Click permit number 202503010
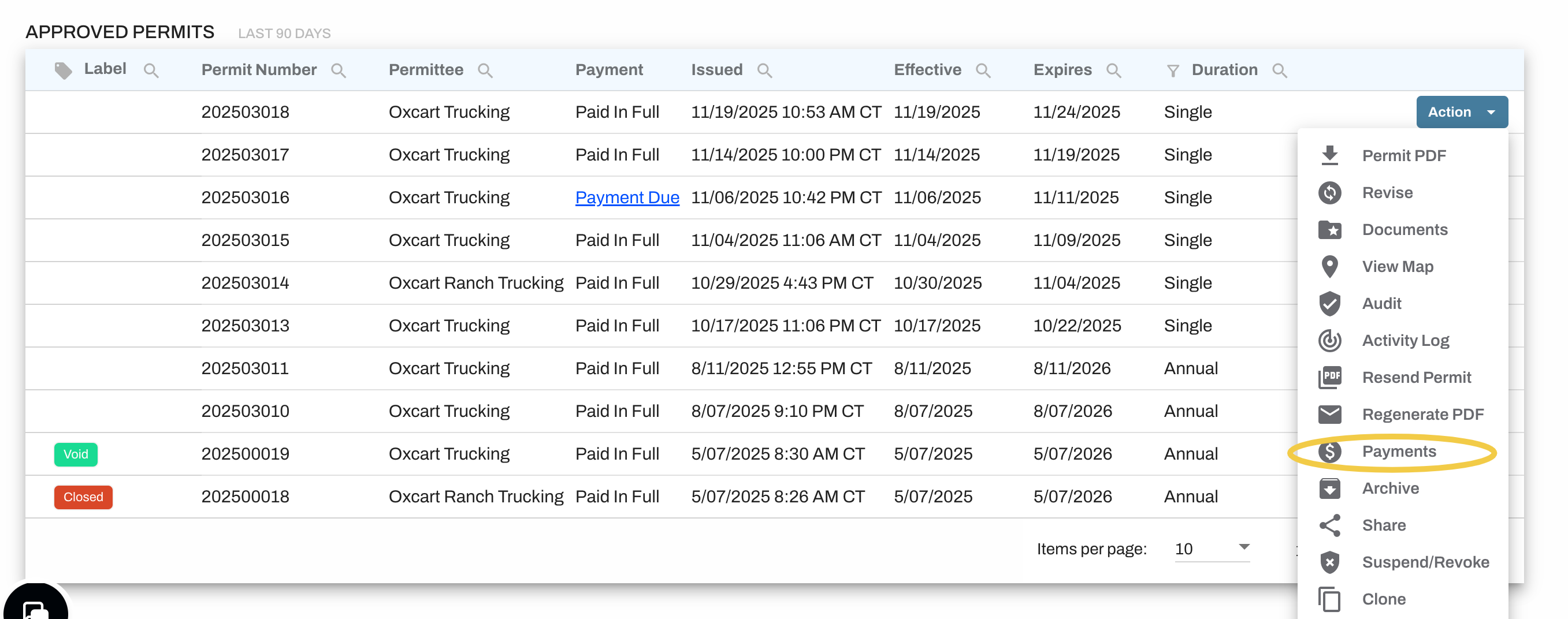This screenshot has height=619, width=1568. tap(246, 411)
